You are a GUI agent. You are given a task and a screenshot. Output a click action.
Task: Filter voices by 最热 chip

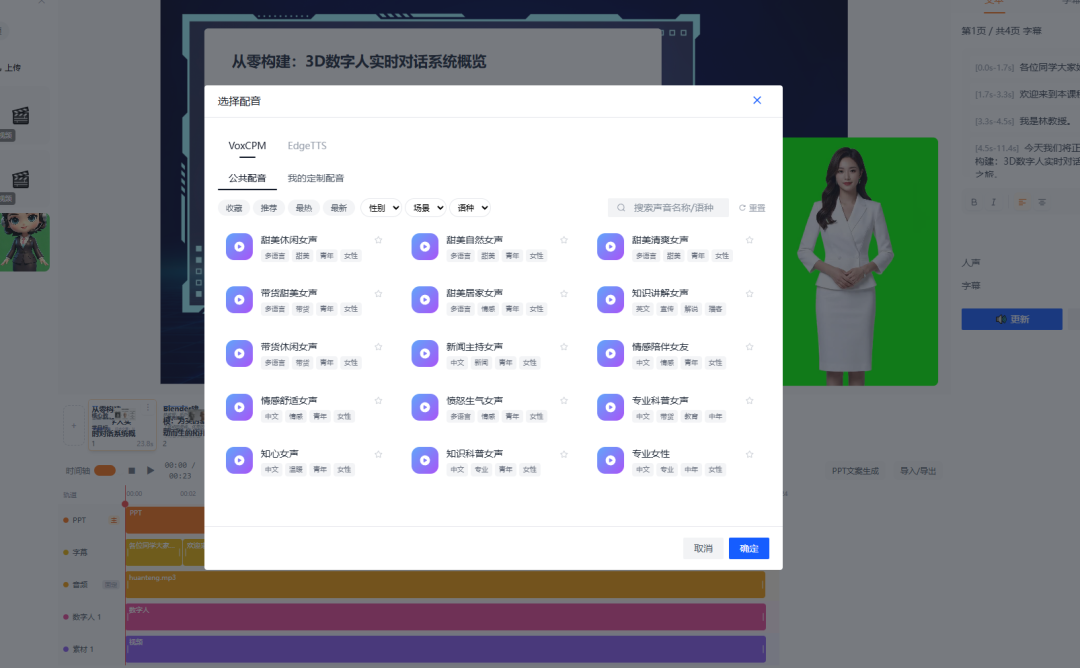pos(304,207)
